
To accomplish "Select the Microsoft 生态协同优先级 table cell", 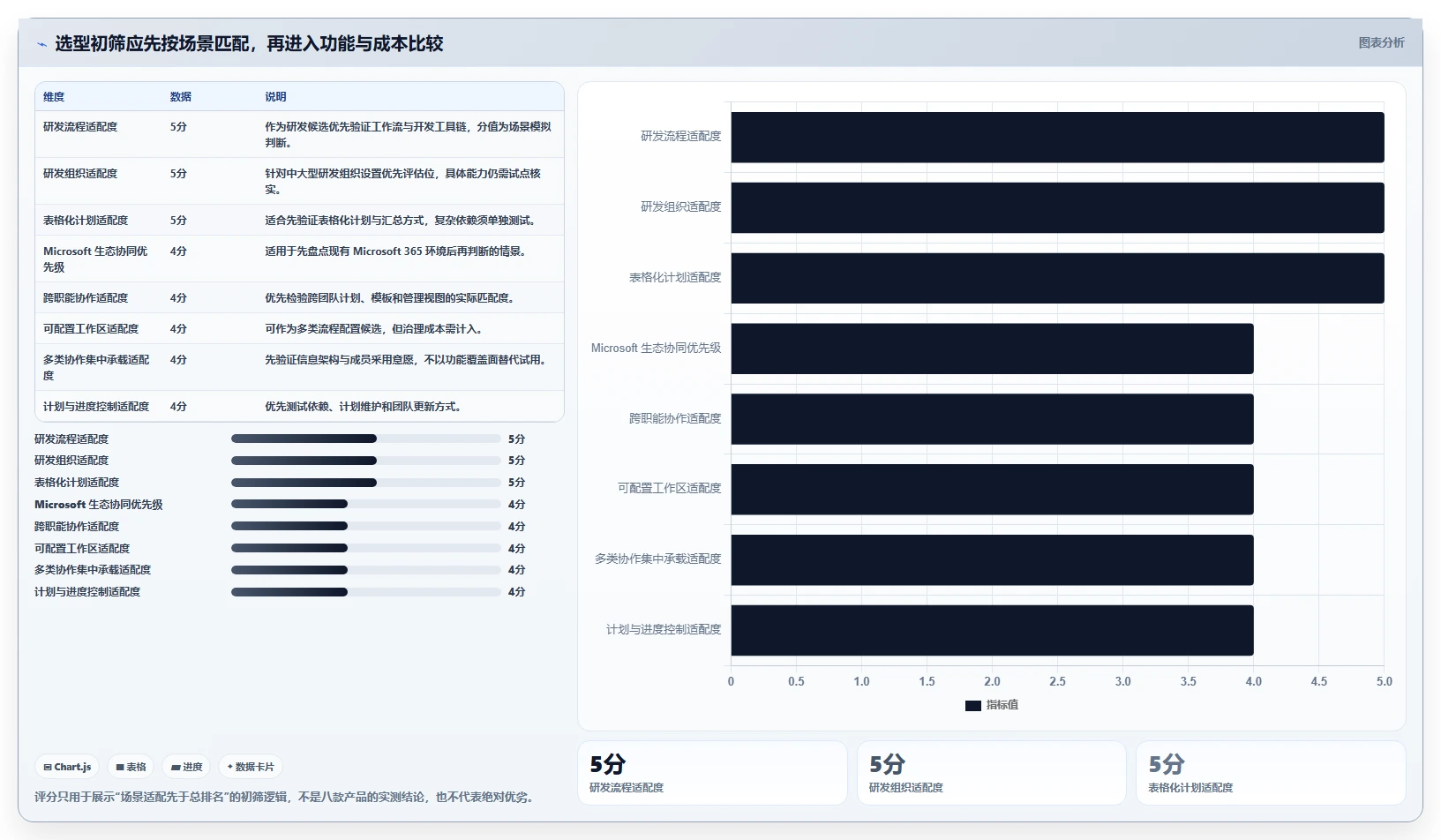I will (96, 259).
